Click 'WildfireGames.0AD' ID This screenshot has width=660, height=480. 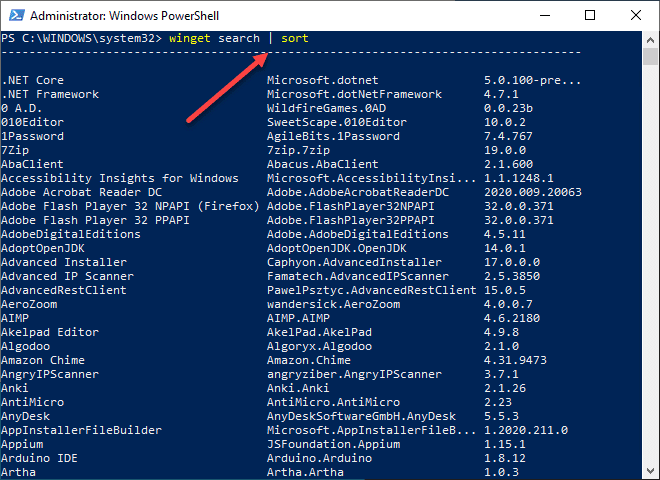click(326, 108)
